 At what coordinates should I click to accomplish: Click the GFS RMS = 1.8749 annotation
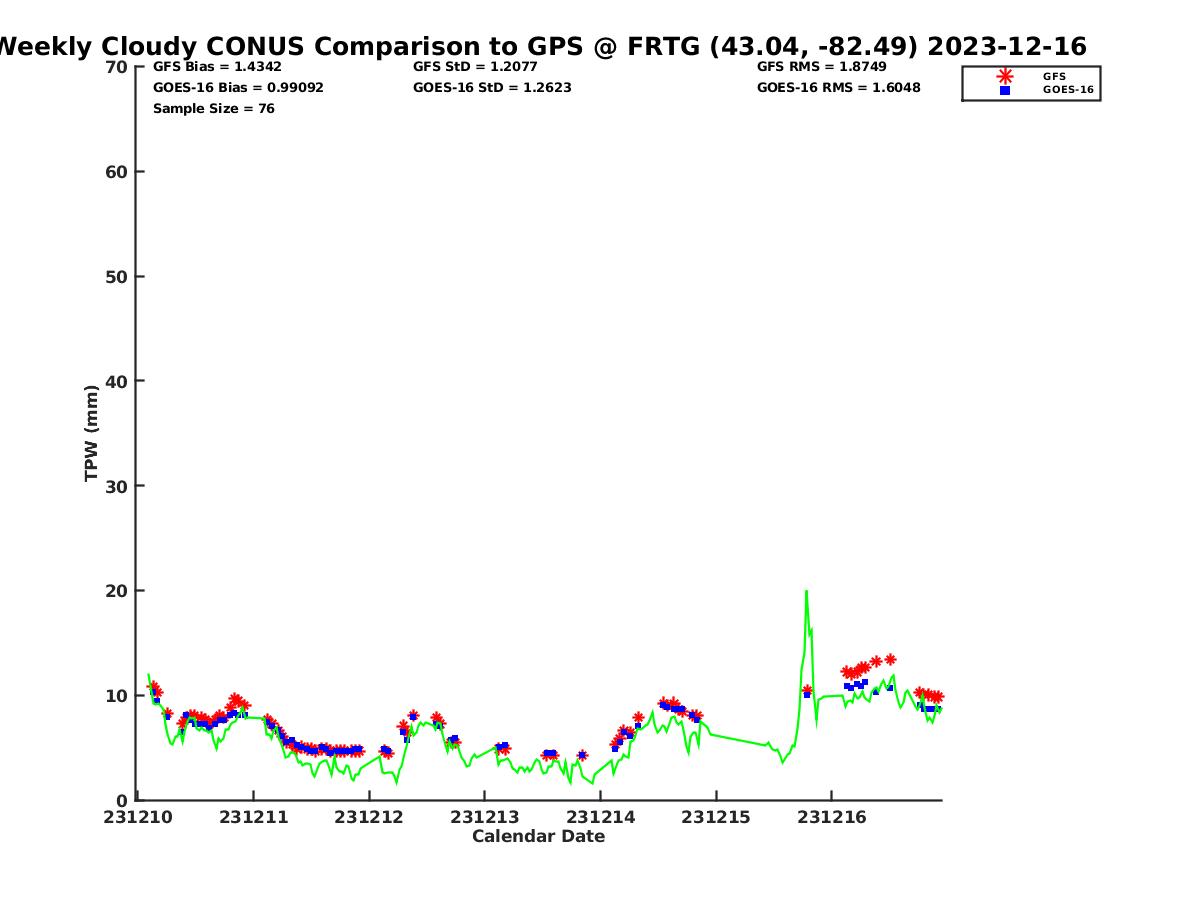[x=821, y=67]
